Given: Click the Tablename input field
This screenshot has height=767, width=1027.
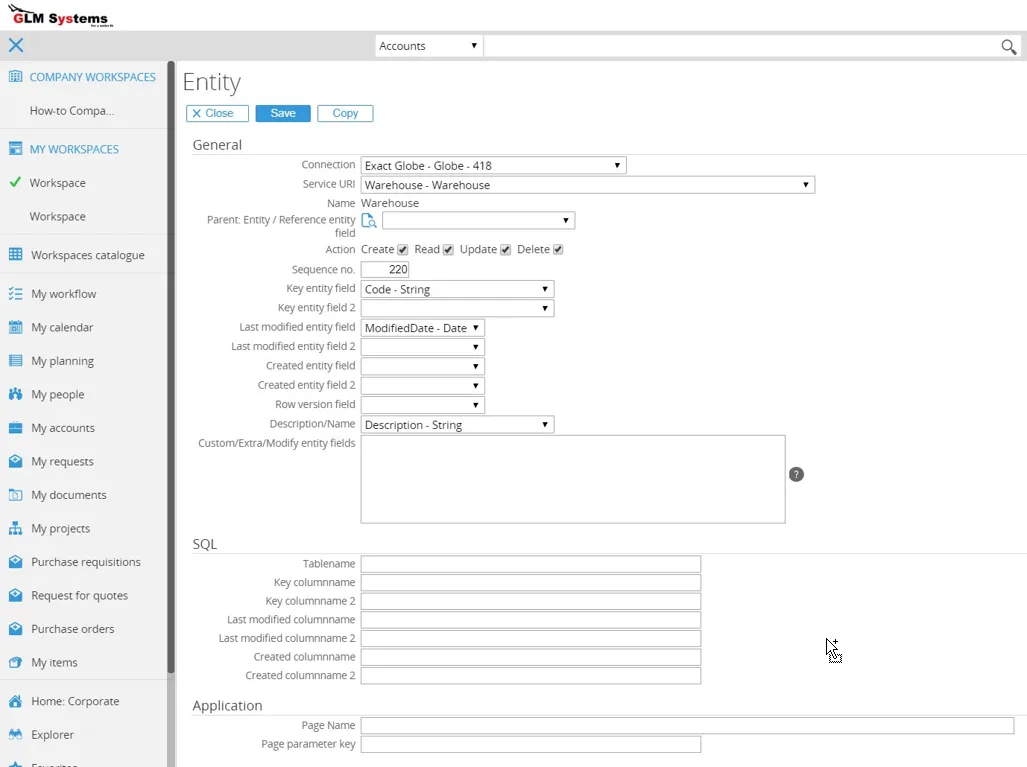Looking at the screenshot, I should [530, 564].
